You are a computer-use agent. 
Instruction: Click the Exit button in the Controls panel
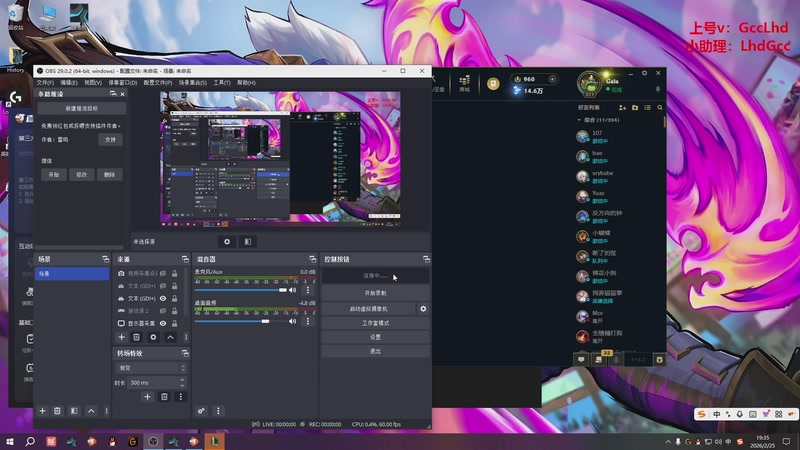coord(375,352)
